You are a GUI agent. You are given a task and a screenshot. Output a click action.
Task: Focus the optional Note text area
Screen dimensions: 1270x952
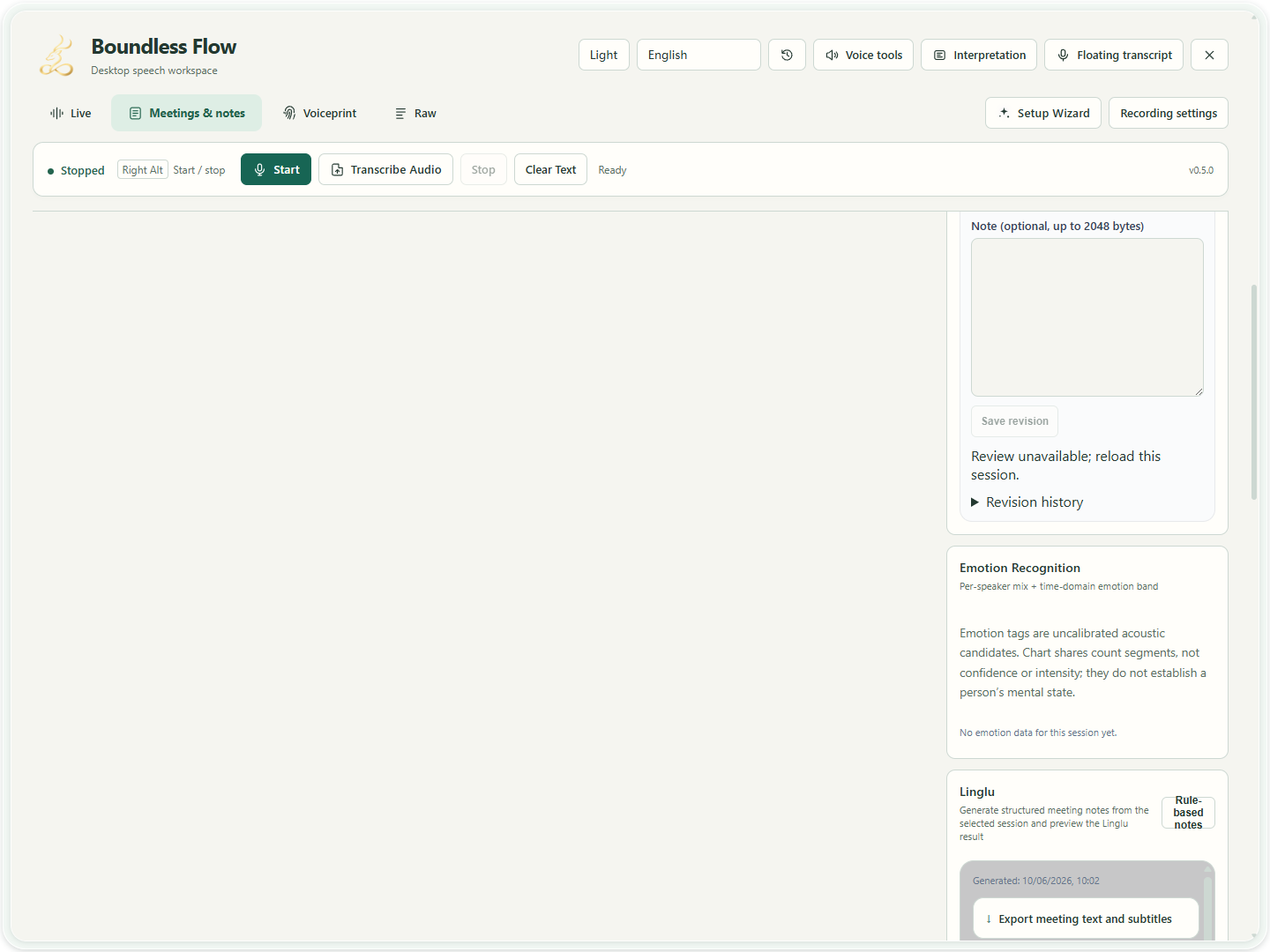[x=1087, y=317]
